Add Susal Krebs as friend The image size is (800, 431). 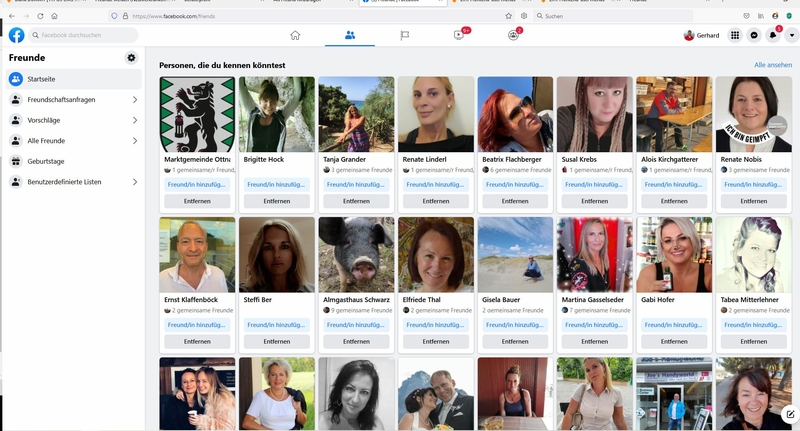click(594, 185)
